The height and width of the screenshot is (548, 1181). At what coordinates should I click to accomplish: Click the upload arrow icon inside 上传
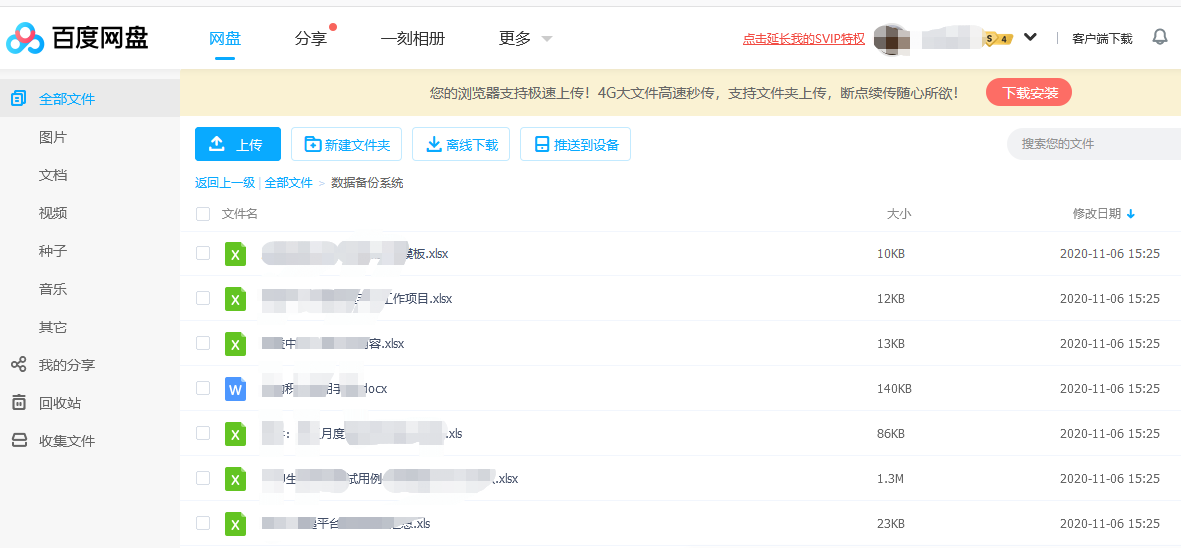click(x=217, y=144)
